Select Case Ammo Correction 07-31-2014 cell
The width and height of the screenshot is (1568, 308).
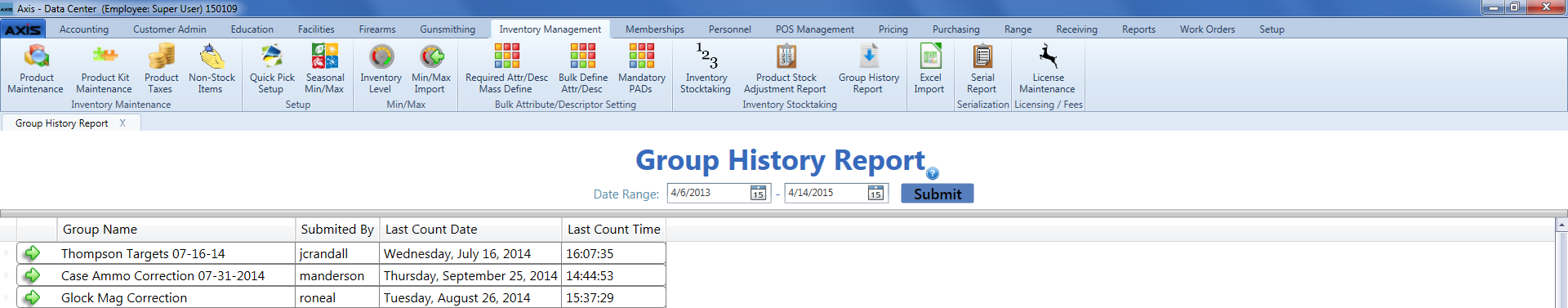[x=176, y=275]
